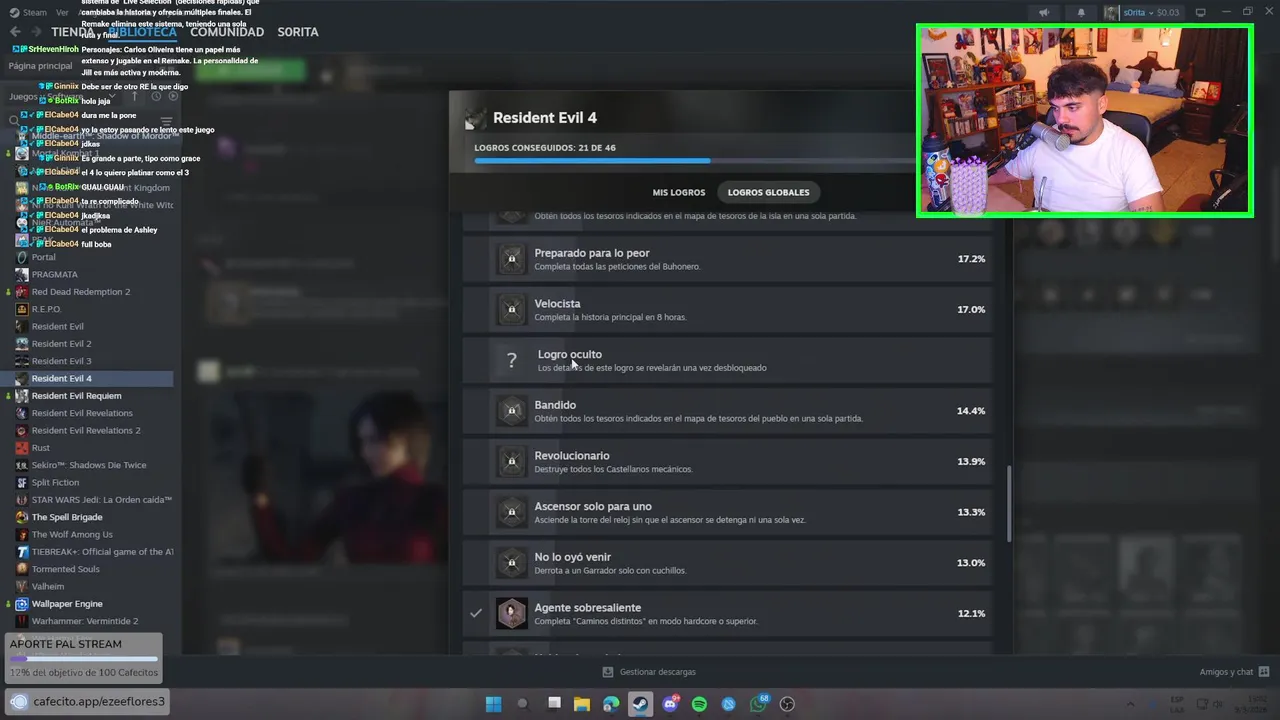The height and width of the screenshot is (720, 1280).
Task: Open the library filter options icon
Action: (166, 120)
